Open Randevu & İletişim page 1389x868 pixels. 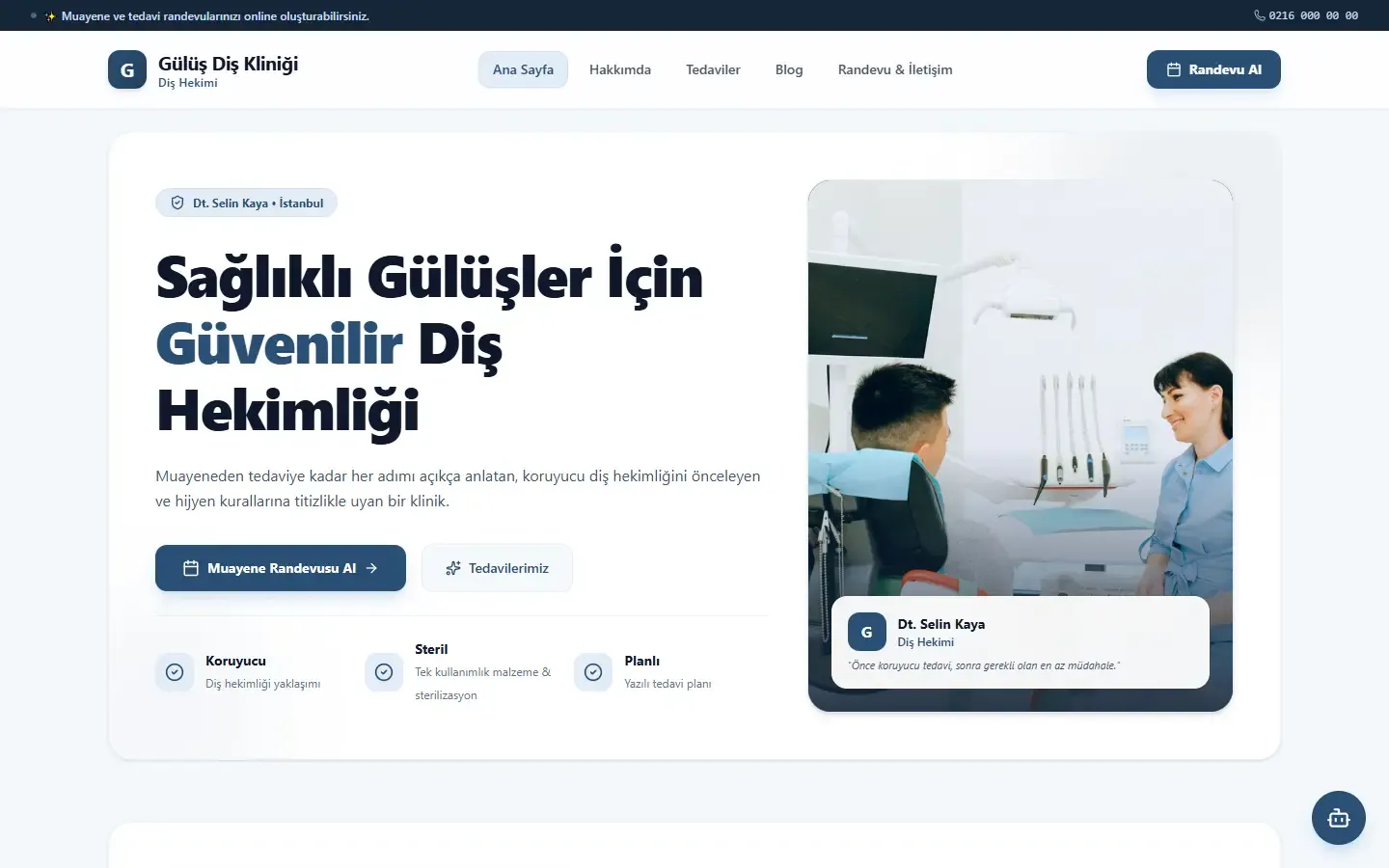point(895,69)
